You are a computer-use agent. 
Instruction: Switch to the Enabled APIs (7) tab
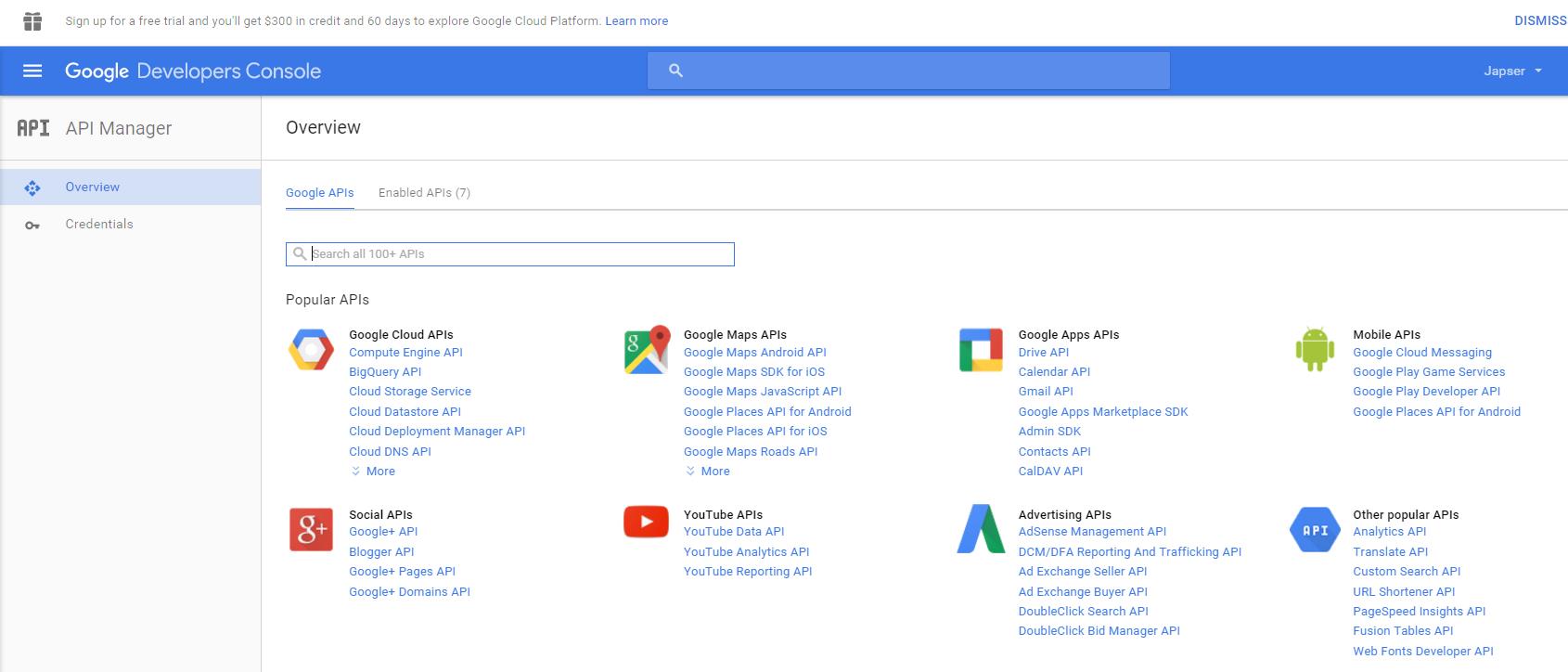click(x=424, y=193)
